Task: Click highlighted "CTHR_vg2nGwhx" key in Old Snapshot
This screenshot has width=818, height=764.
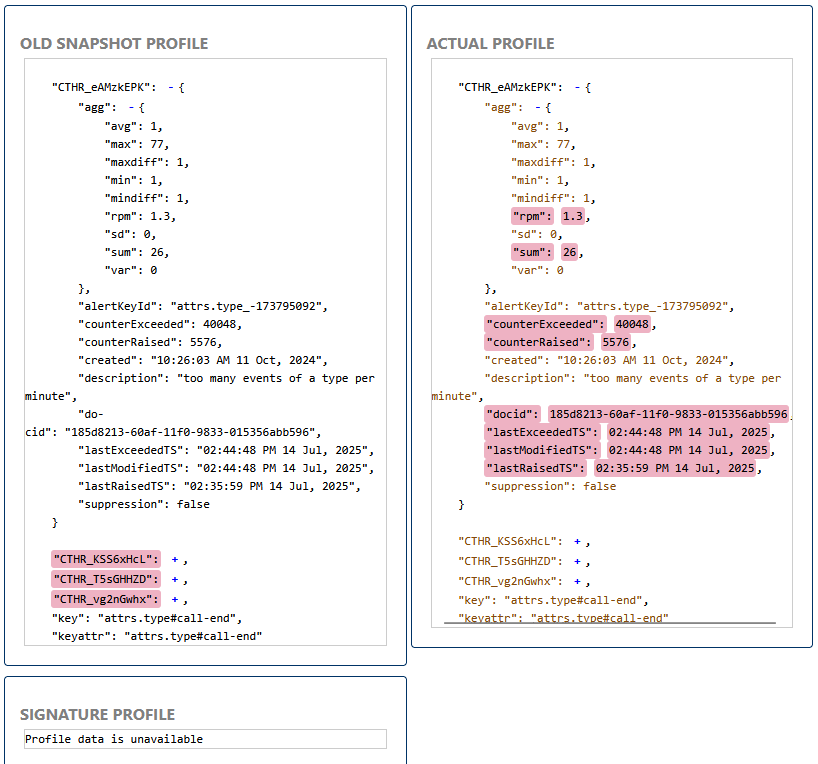Action: coord(106,599)
